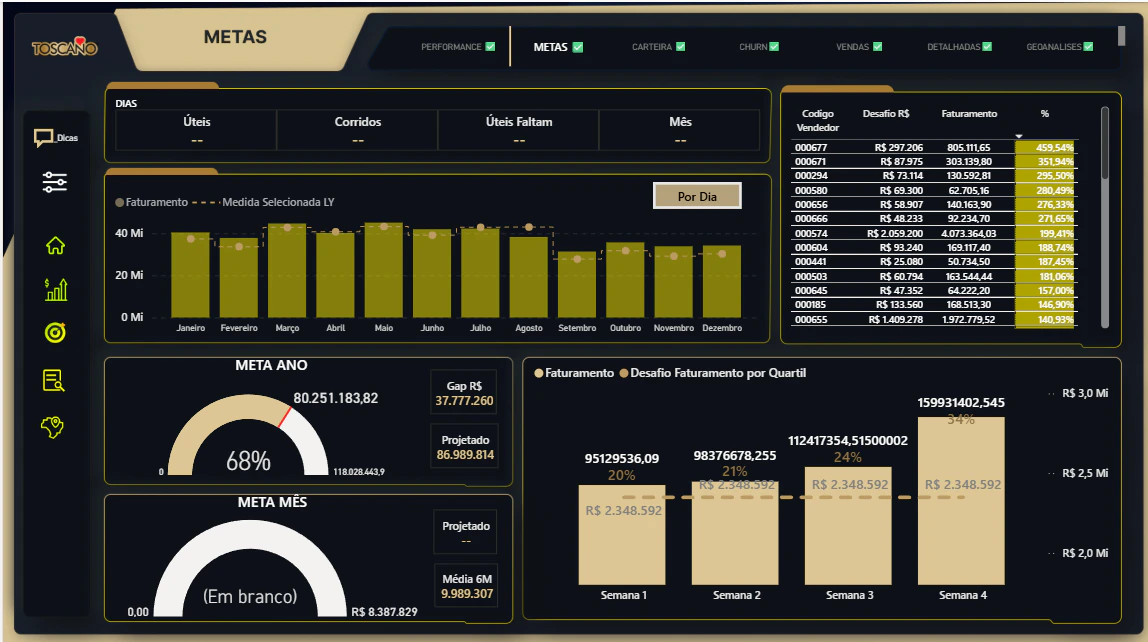
Task: Select vendor row 000574
Action: tap(933, 234)
